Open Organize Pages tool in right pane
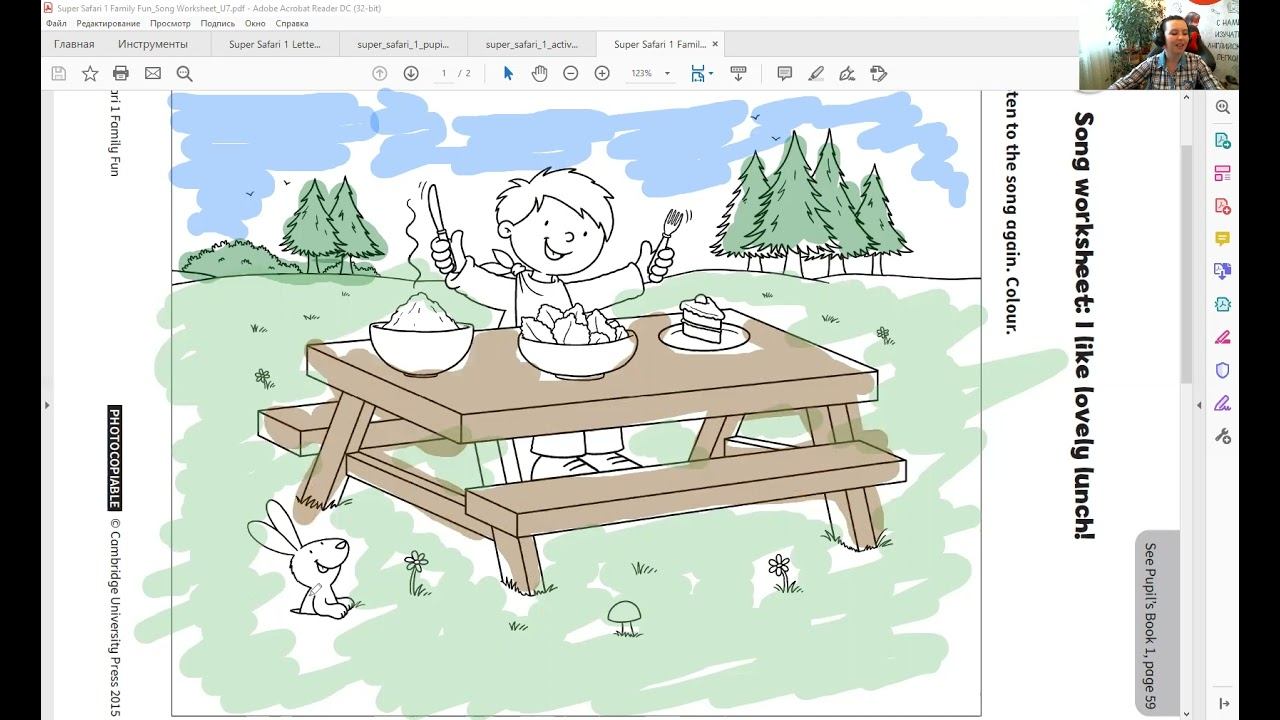1280x720 pixels. [x=1222, y=173]
